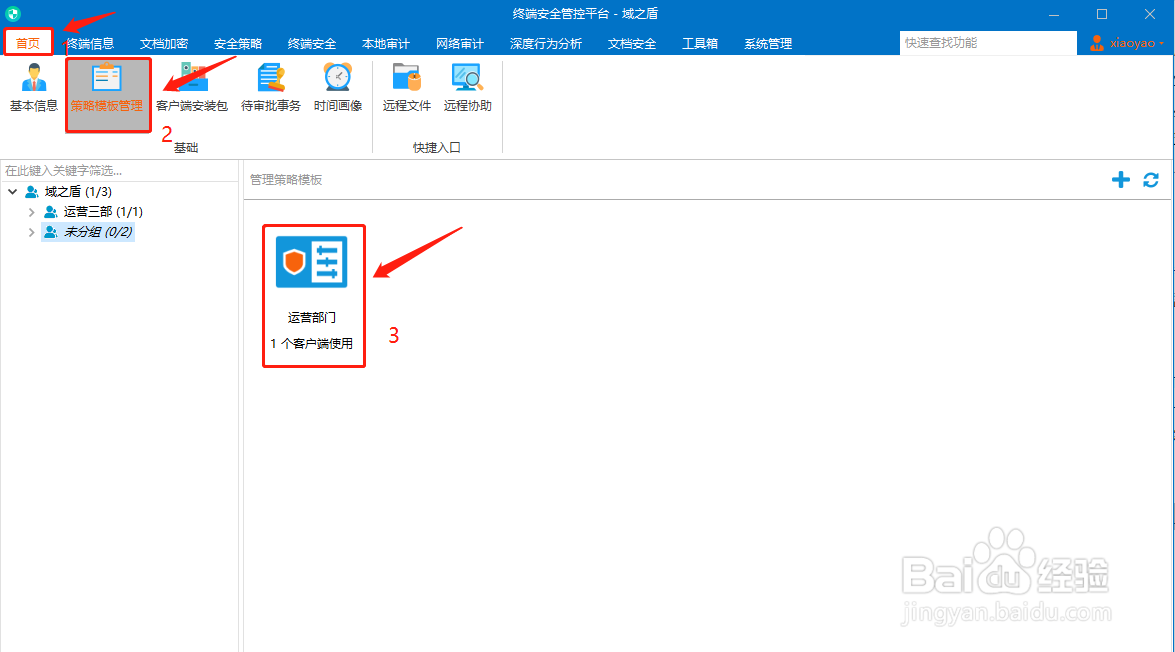Open the 客户端安装包 installer package tool
The width and height of the screenshot is (1175, 652).
pos(190,90)
